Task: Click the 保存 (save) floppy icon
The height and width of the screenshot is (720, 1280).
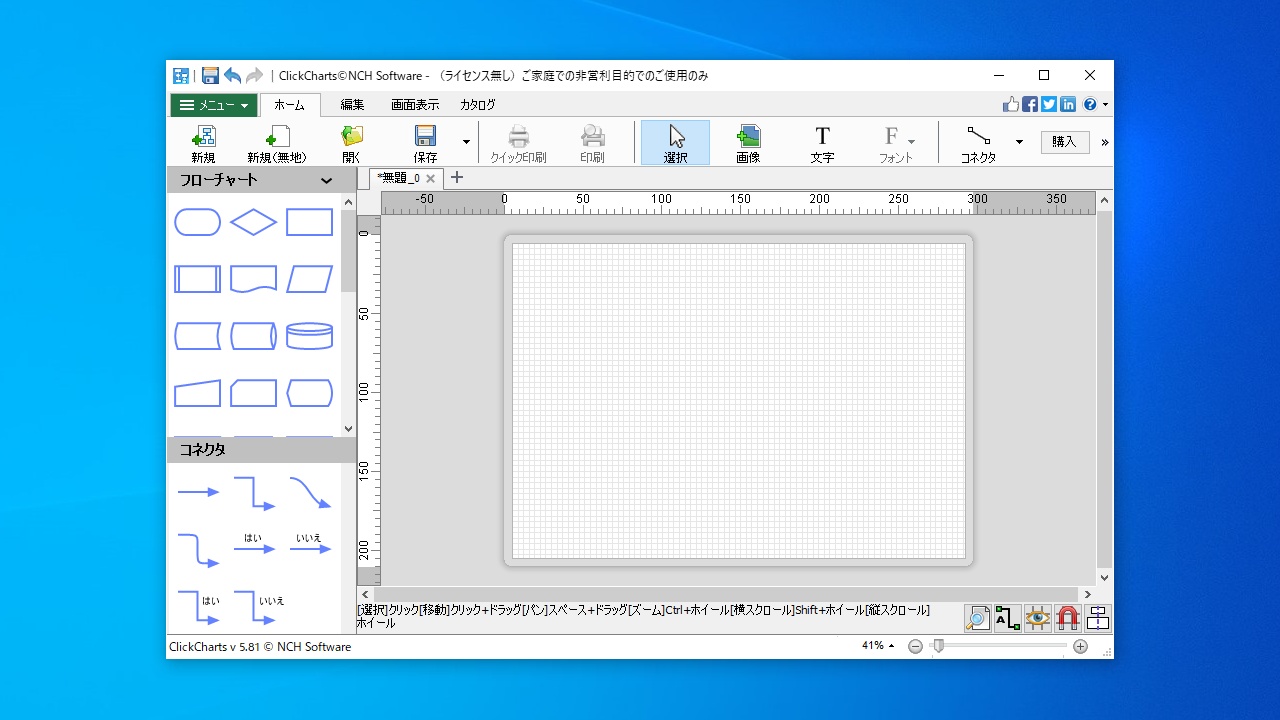Action: [x=425, y=143]
